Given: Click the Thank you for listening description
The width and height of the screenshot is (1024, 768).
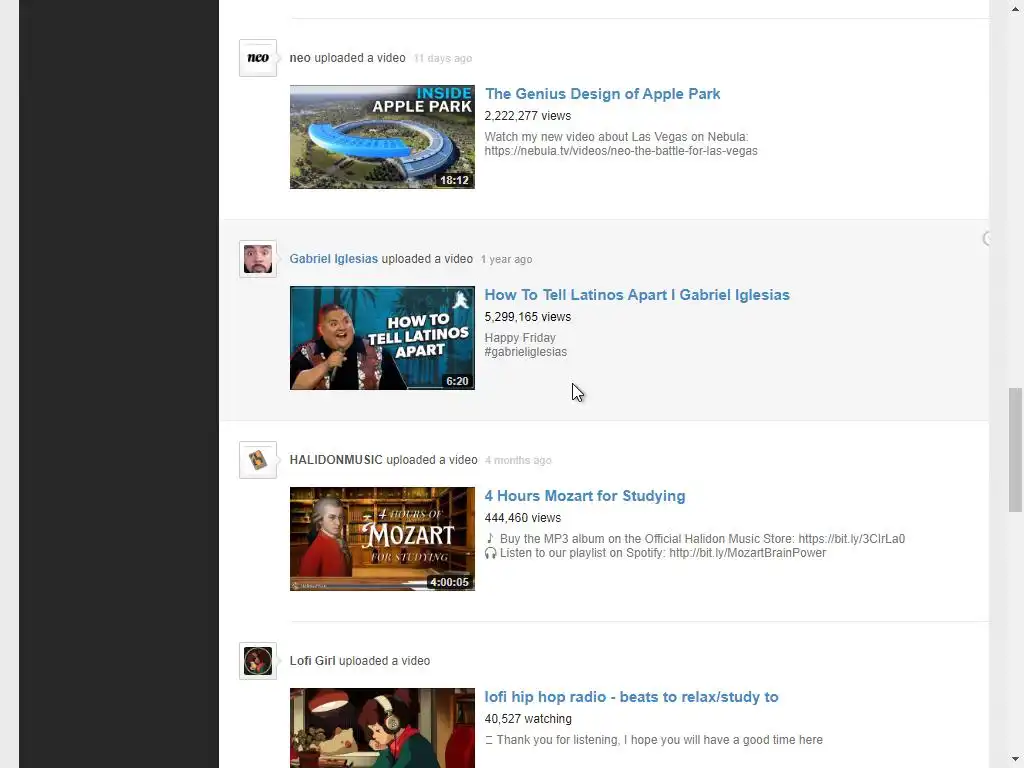Looking at the screenshot, I should 654,740.
